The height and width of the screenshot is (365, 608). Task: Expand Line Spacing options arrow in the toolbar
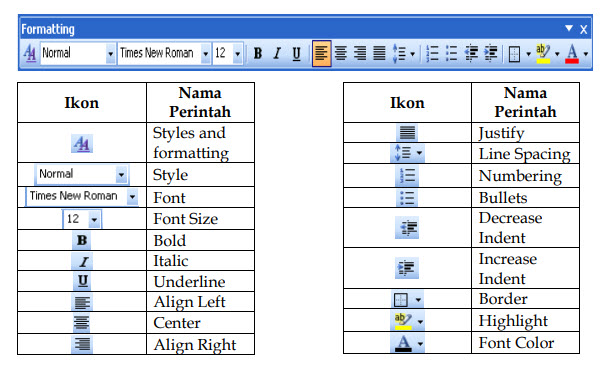[412, 54]
